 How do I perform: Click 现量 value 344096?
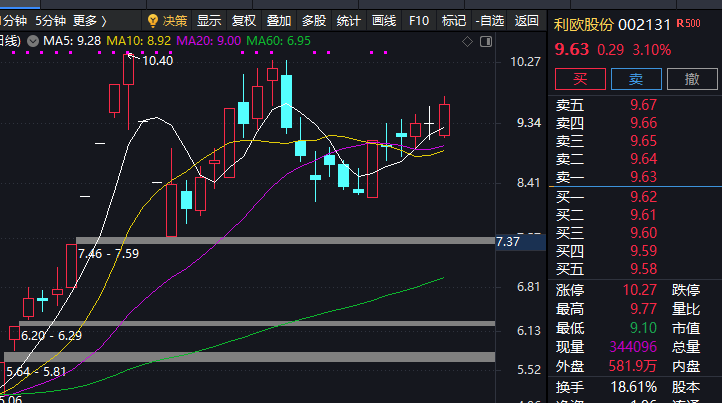[633, 347]
